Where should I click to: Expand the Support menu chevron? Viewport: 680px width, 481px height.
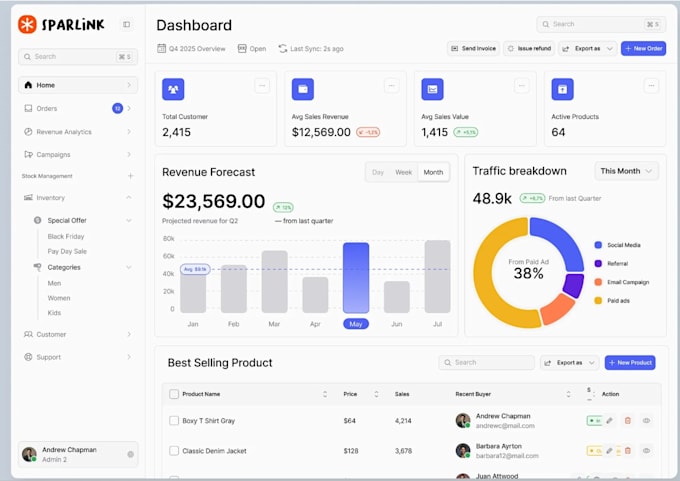[x=129, y=357]
